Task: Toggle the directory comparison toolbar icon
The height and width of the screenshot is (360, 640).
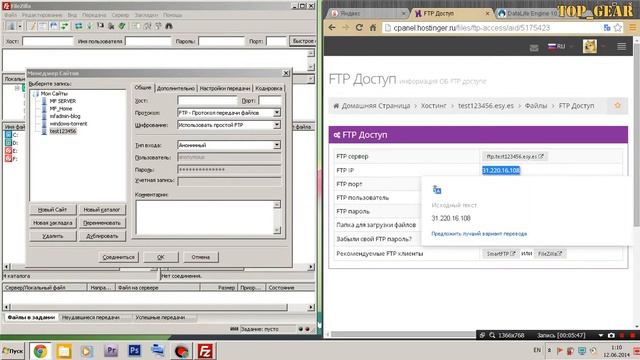Action: (147, 26)
